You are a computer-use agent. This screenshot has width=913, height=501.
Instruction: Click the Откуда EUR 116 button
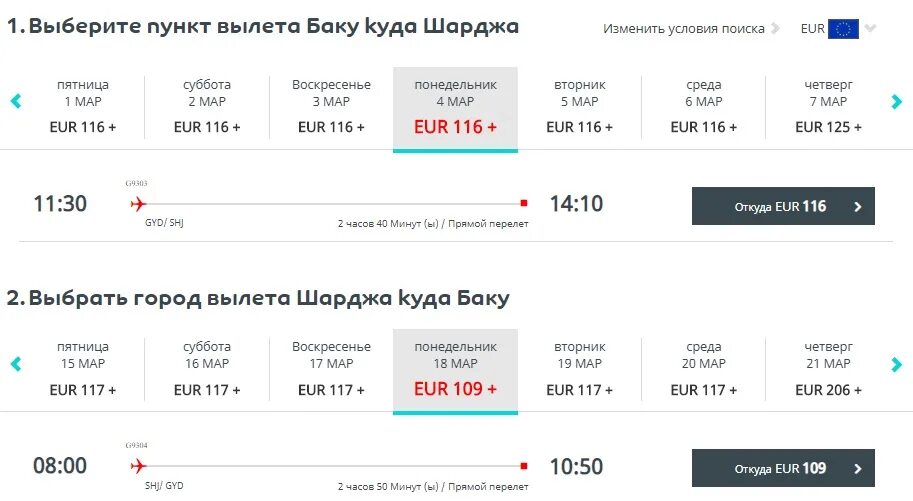click(x=783, y=206)
